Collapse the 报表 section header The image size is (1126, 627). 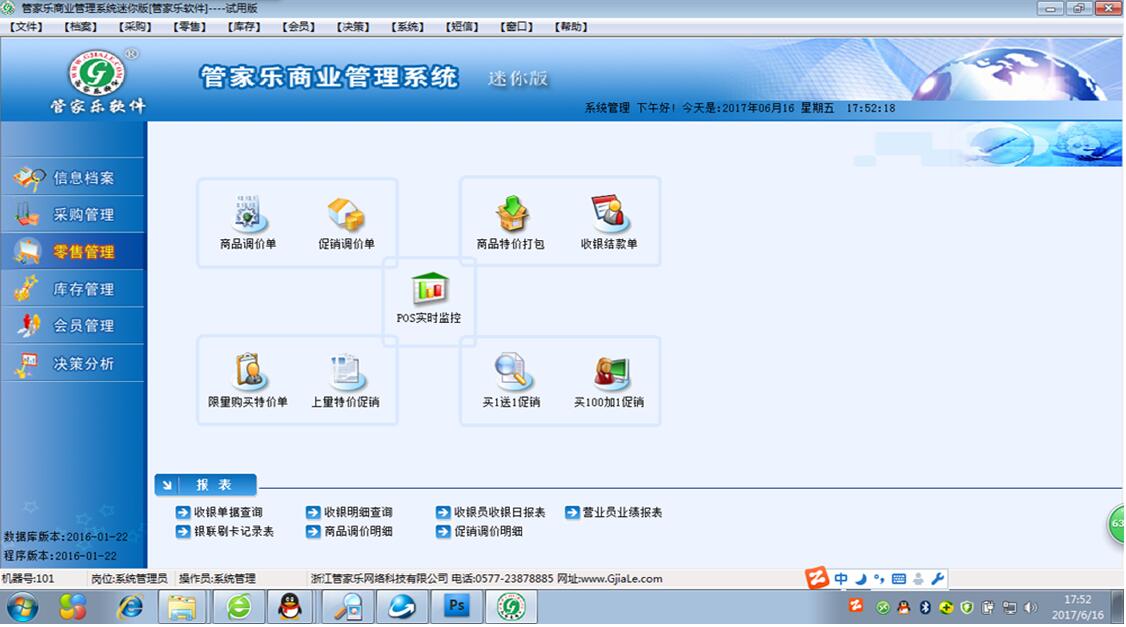(205, 485)
